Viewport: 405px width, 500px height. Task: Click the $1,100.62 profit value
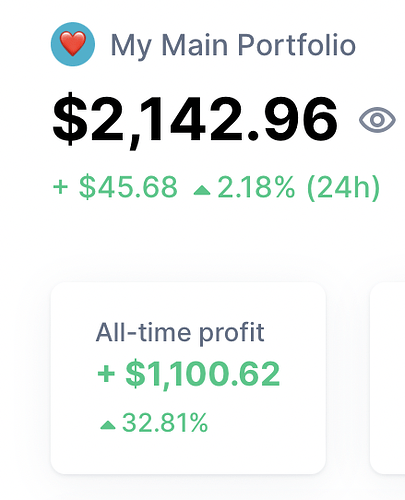(203, 374)
